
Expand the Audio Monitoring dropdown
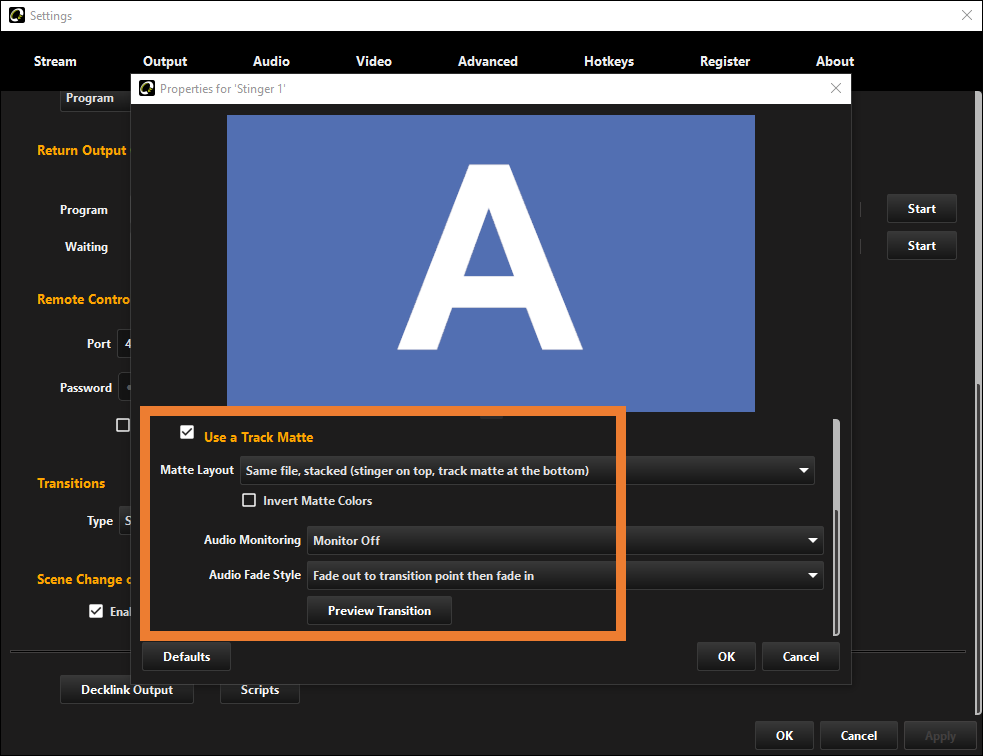pyautogui.click(x=564, y=541)
